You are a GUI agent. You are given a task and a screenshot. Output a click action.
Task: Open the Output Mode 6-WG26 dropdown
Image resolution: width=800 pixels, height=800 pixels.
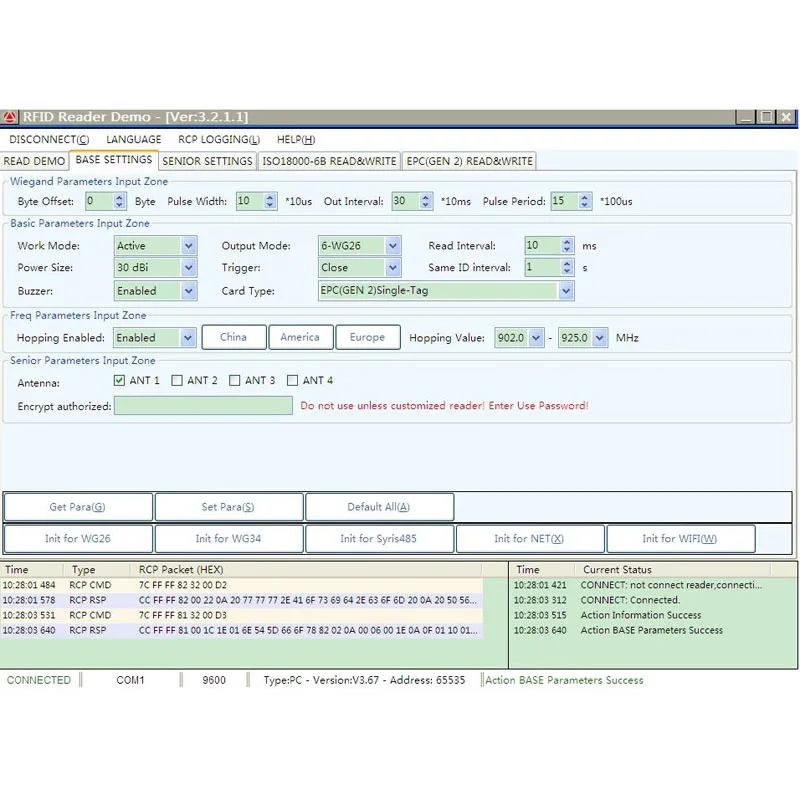click(392, 246)
